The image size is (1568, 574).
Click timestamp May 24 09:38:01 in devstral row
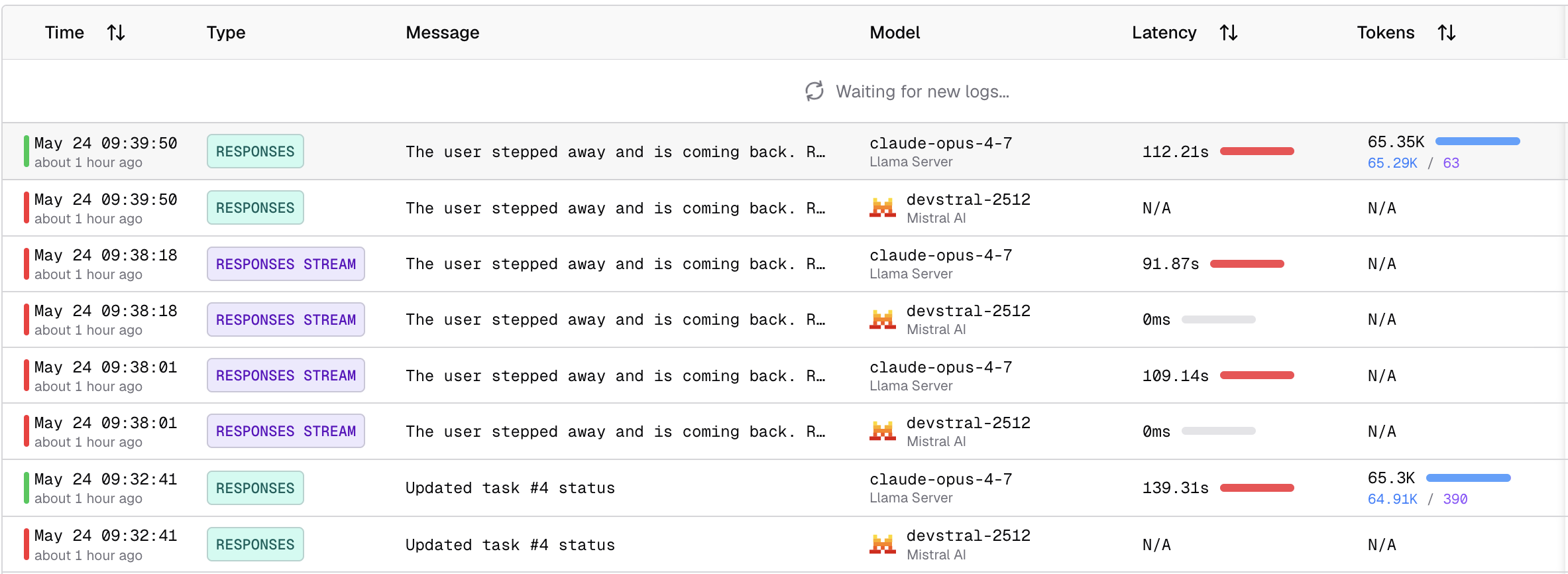(x=106, y=423)
